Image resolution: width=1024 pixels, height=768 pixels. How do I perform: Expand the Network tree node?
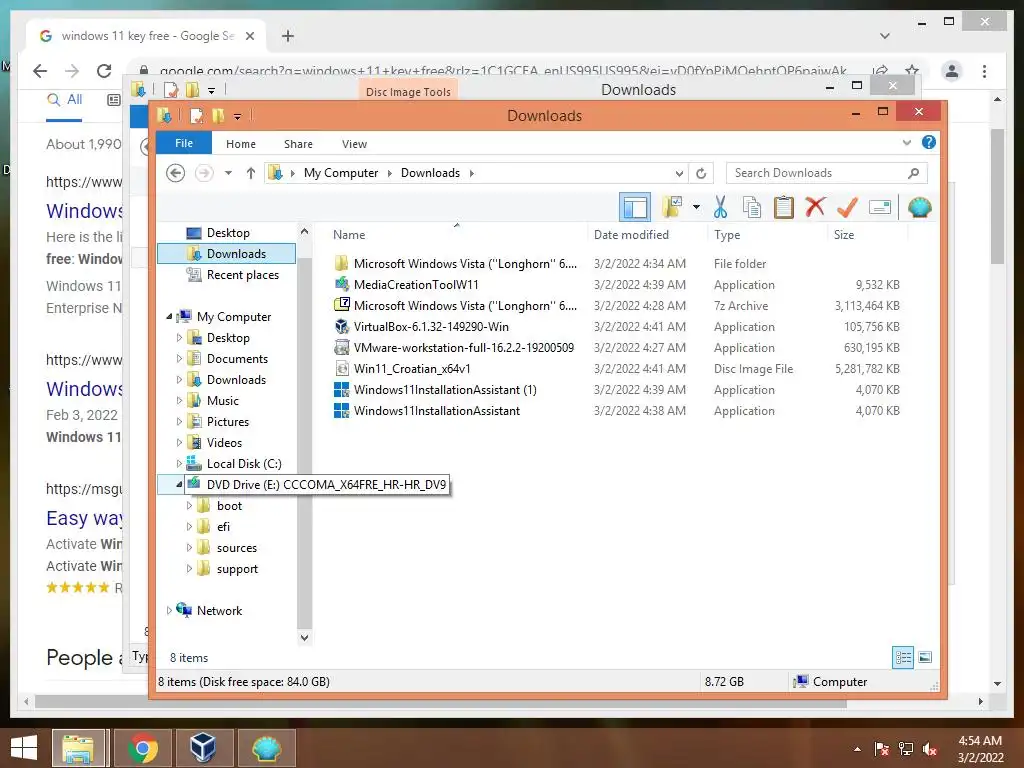pyautogui.click(x=169, y=611)
